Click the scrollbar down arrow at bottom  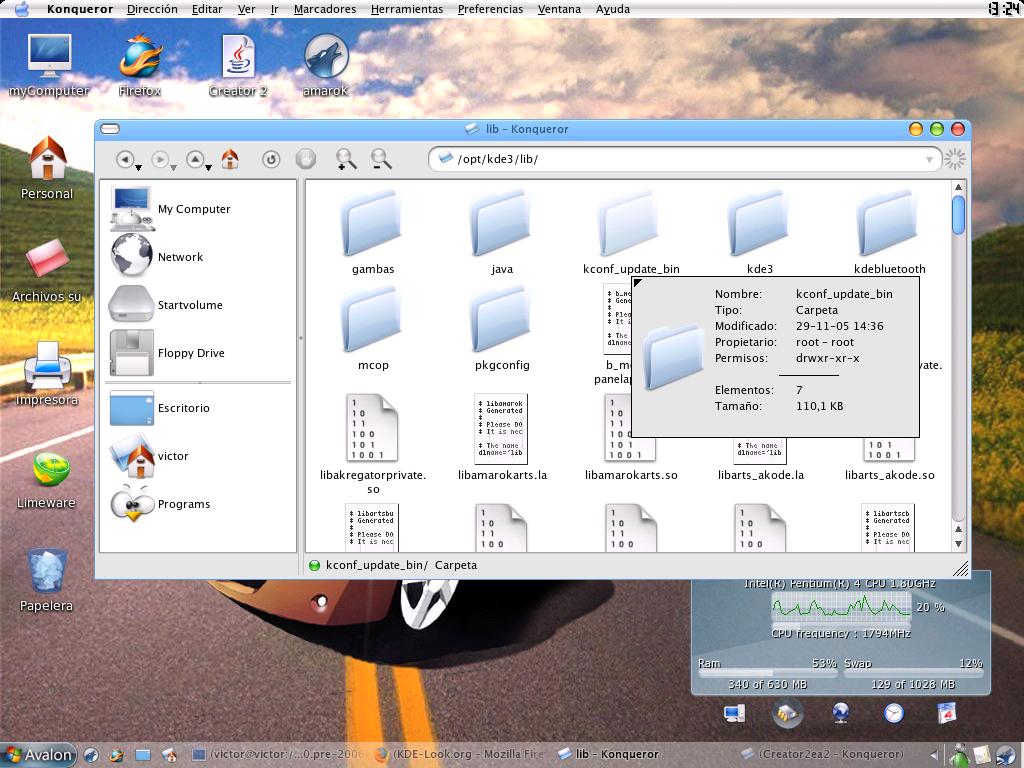pos(958,543)
